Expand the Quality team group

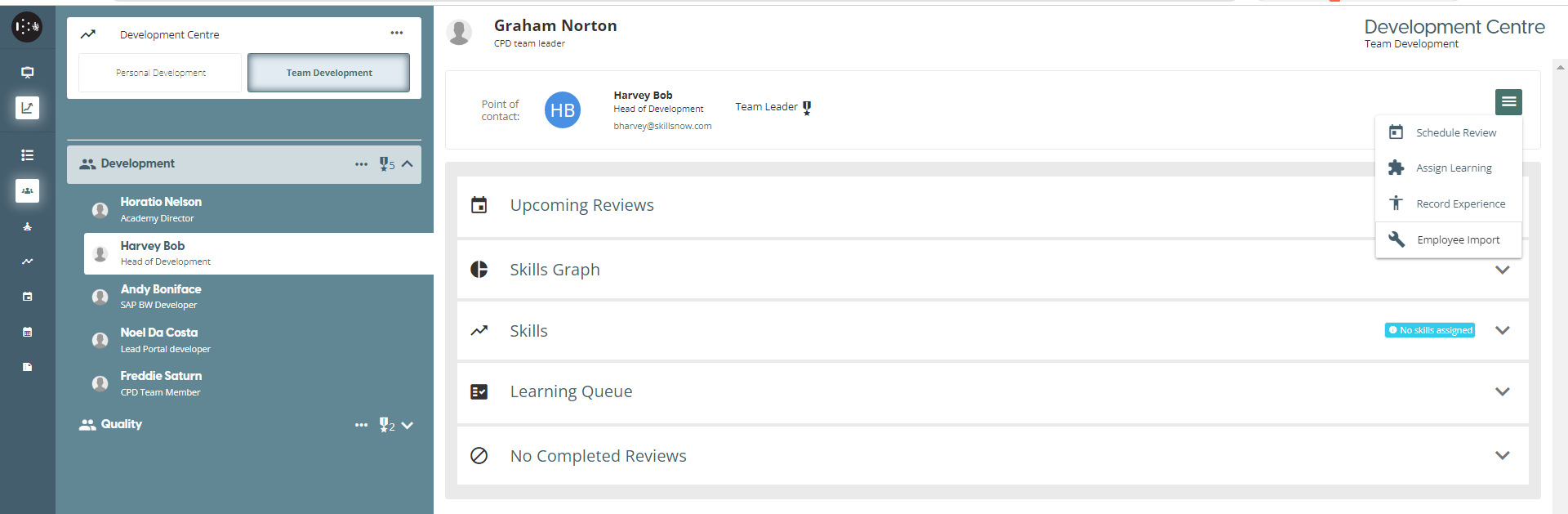(x=408, y=425)
